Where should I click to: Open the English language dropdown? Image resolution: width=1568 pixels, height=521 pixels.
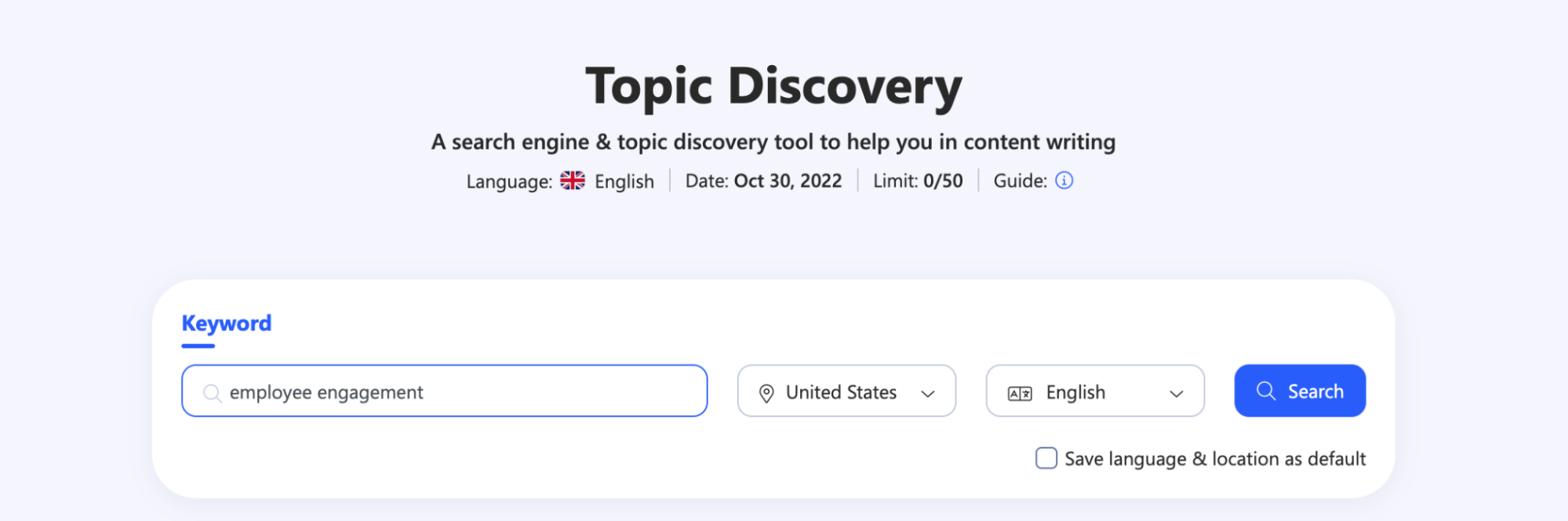[x=1095, y=391]
